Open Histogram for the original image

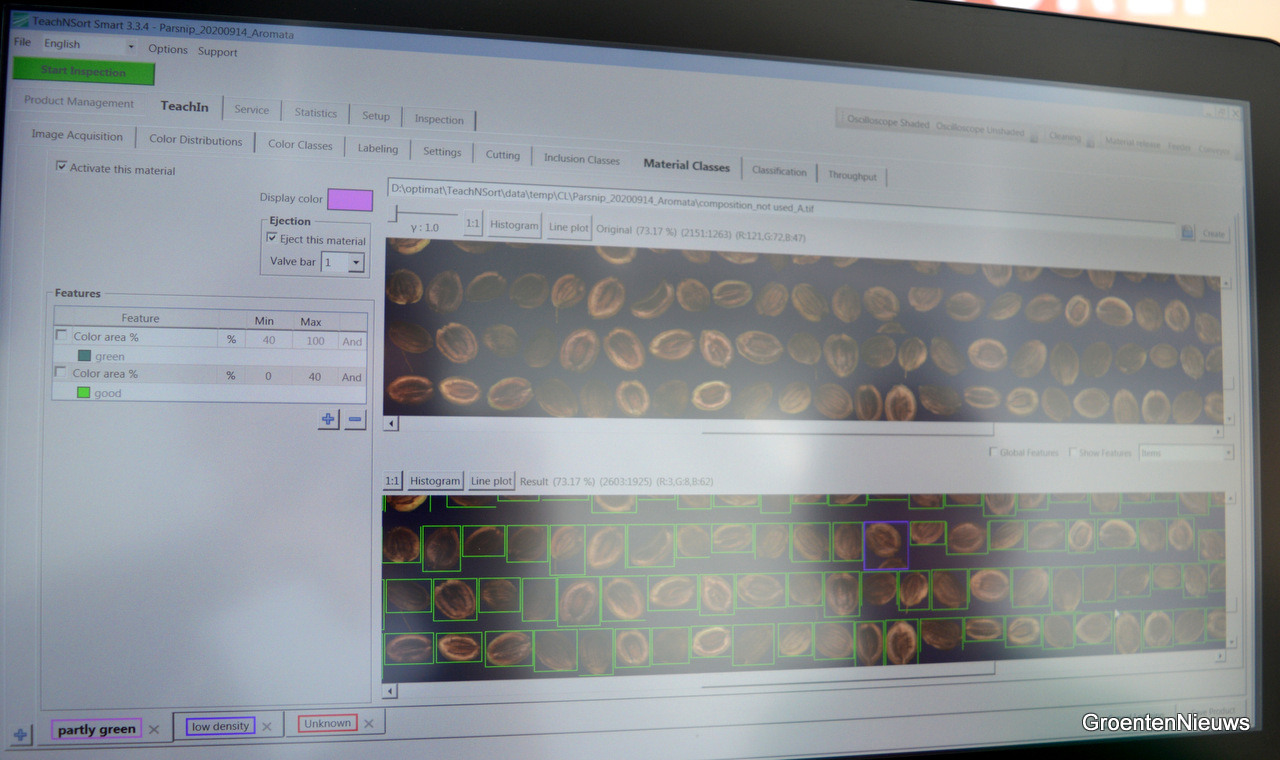514,225
